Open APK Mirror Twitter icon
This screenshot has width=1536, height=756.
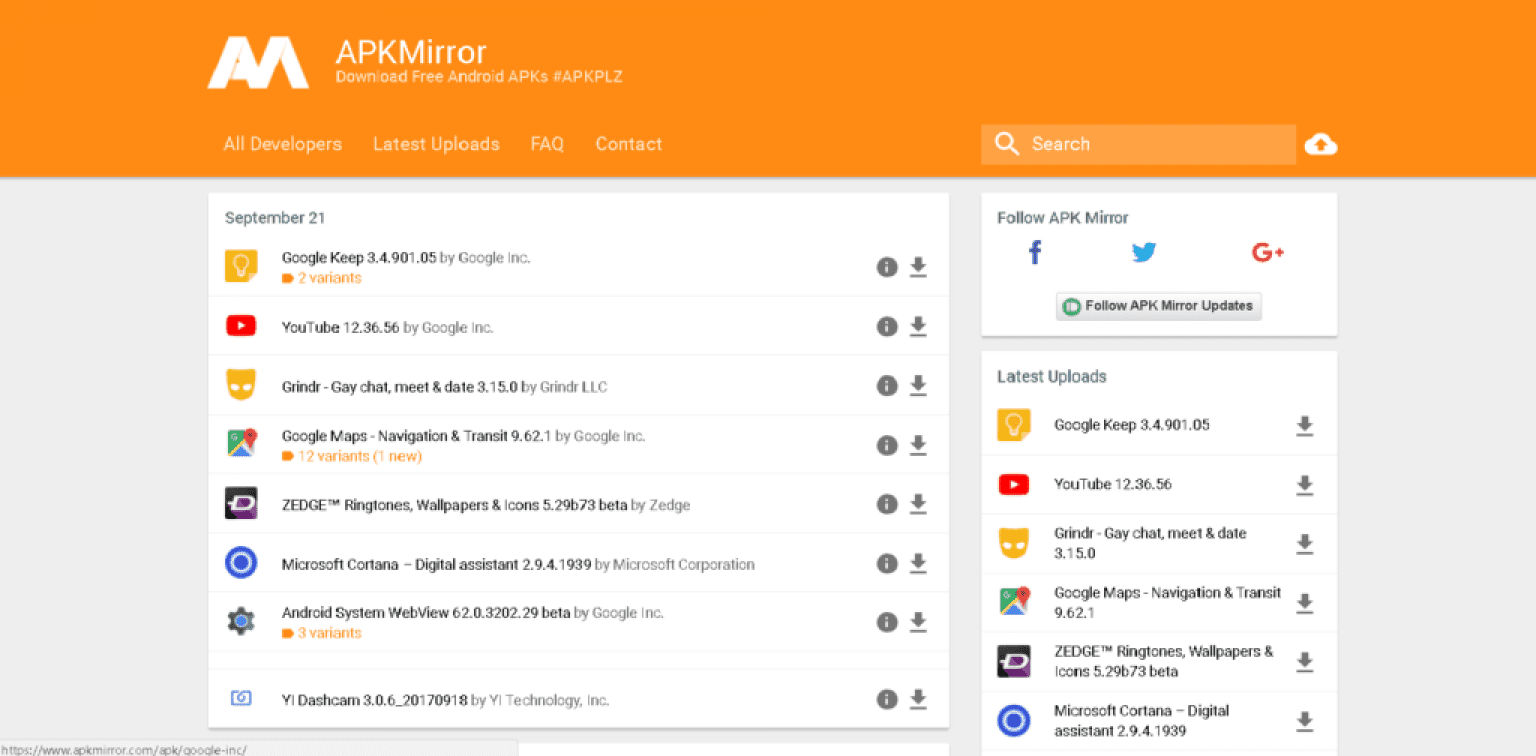1144,253
